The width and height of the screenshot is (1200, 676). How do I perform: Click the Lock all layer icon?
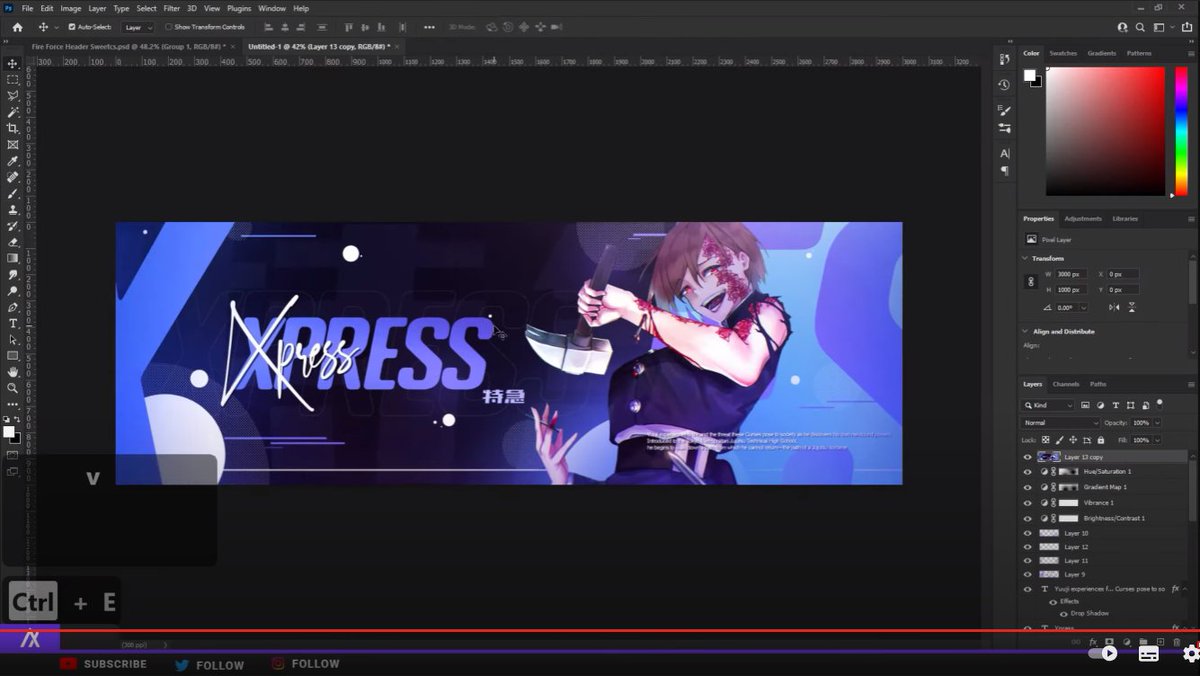pos(1100,440)
